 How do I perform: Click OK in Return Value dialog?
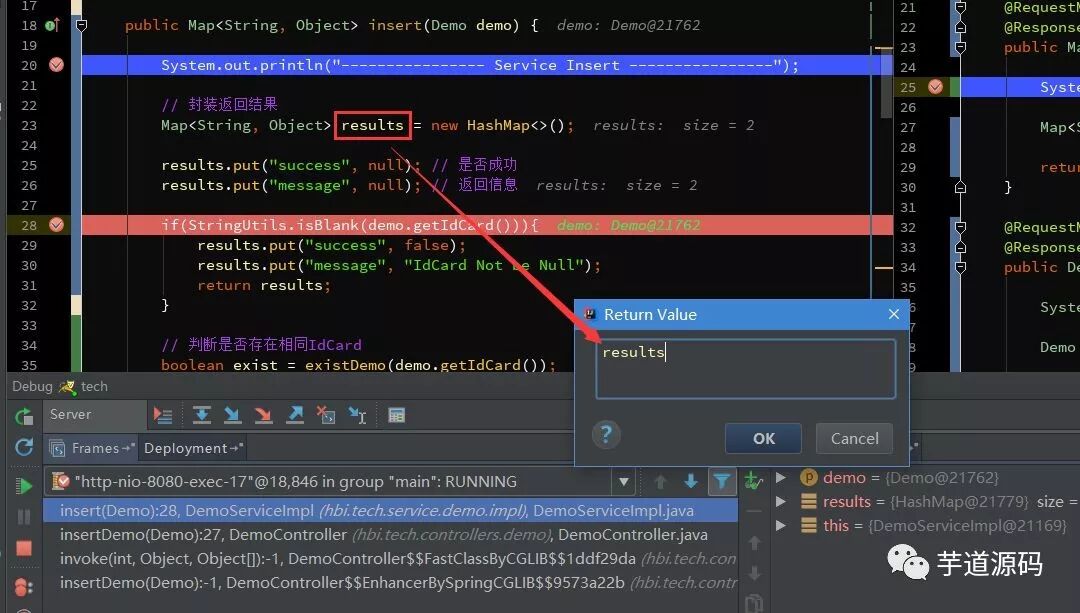763,439
